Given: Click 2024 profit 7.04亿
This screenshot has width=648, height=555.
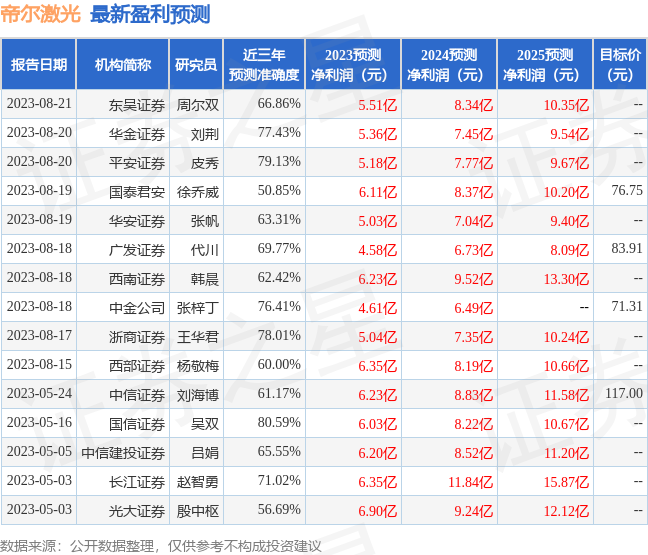Looking at the screenshot, I should [x=474, y=221].
